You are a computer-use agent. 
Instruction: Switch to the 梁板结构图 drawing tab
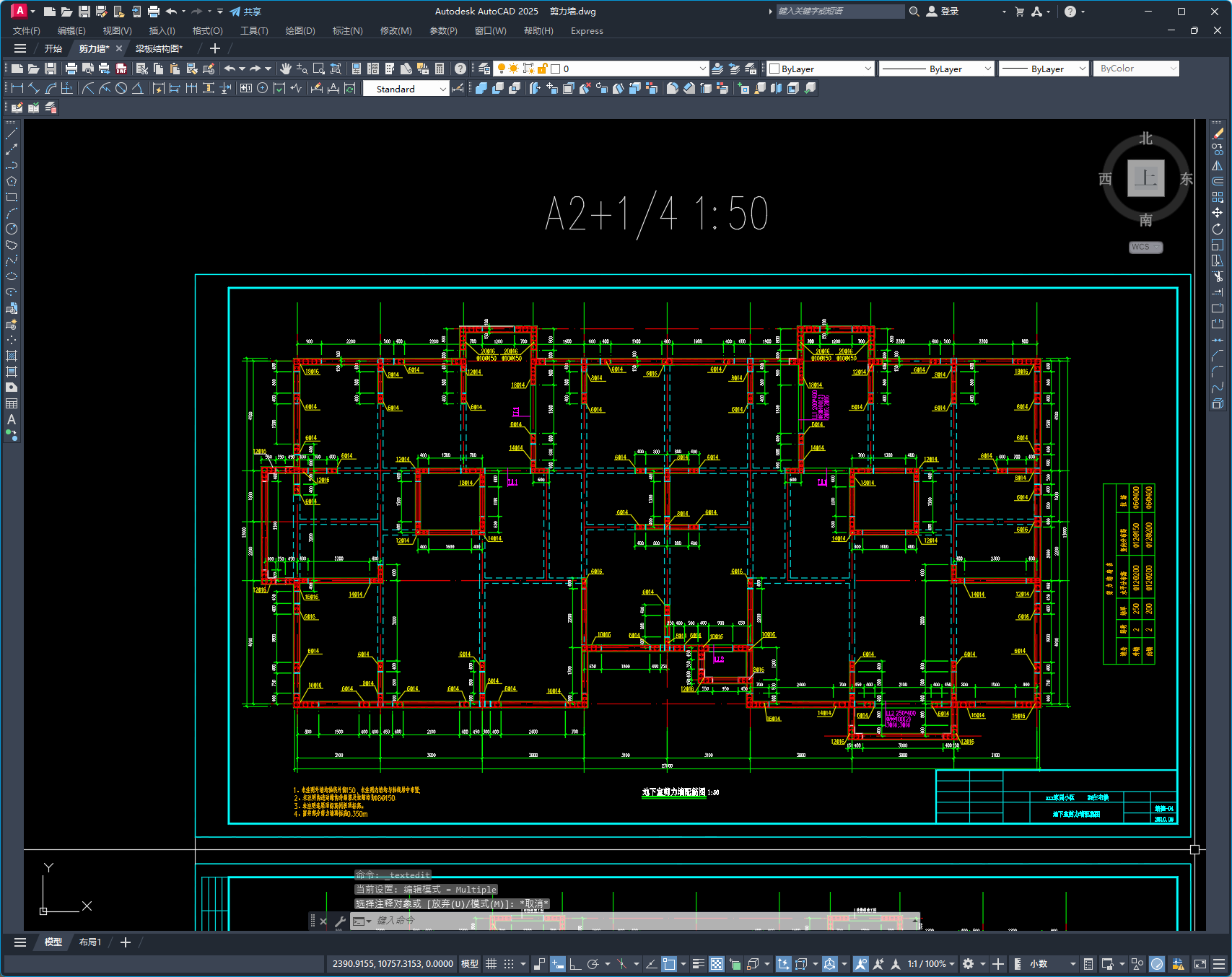[159, 48]
